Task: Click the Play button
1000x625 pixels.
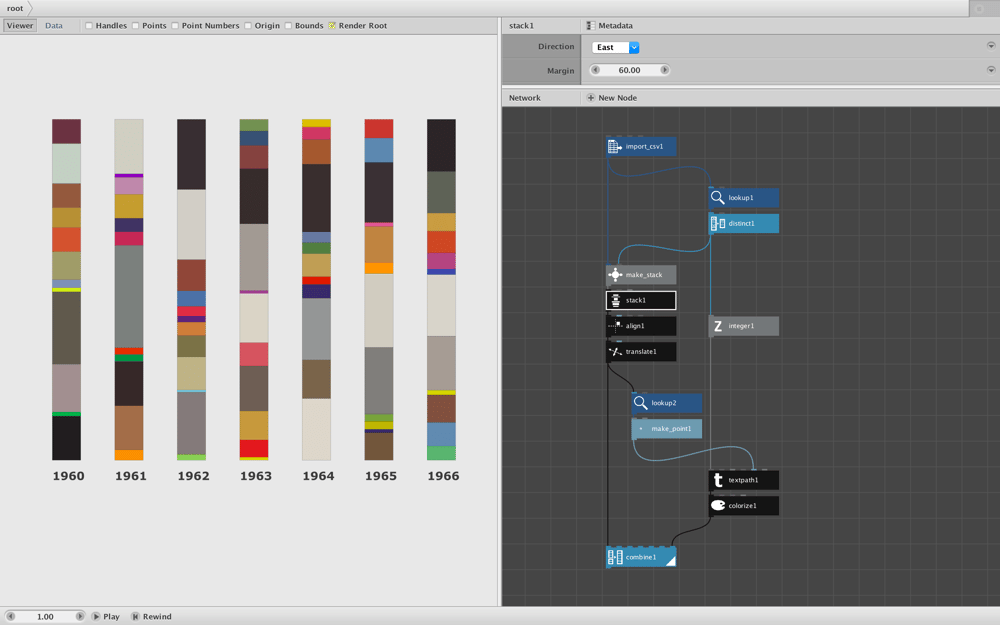Action: [x=106, y=617]
